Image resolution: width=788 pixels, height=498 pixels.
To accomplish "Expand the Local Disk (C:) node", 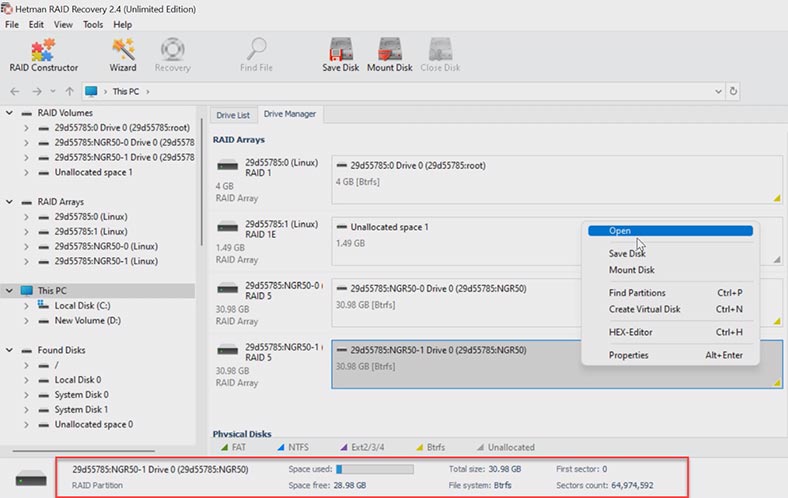I will point(26,306).
